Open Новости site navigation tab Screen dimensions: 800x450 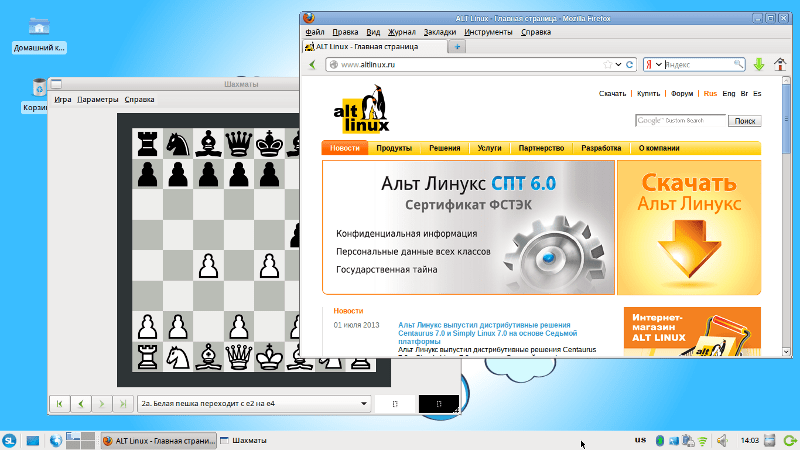point(345,148)
